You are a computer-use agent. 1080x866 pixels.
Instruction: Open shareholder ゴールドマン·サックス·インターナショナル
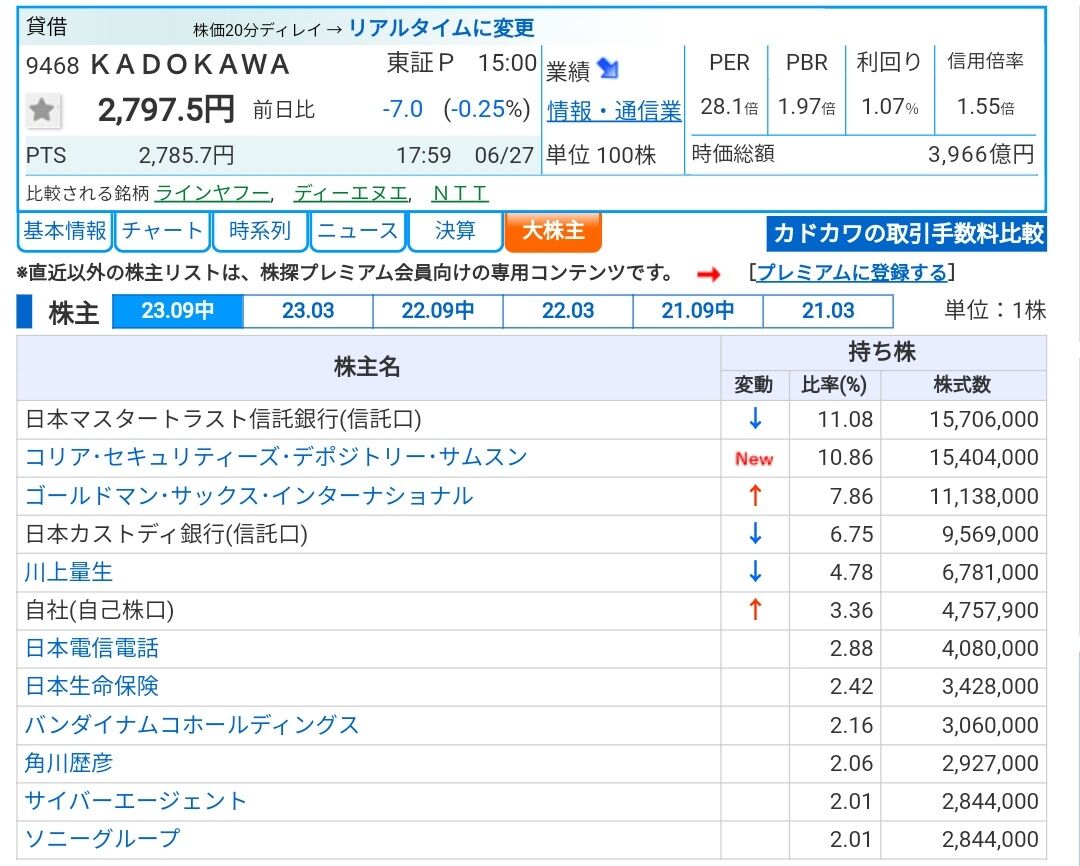click(x=249, y=496)
